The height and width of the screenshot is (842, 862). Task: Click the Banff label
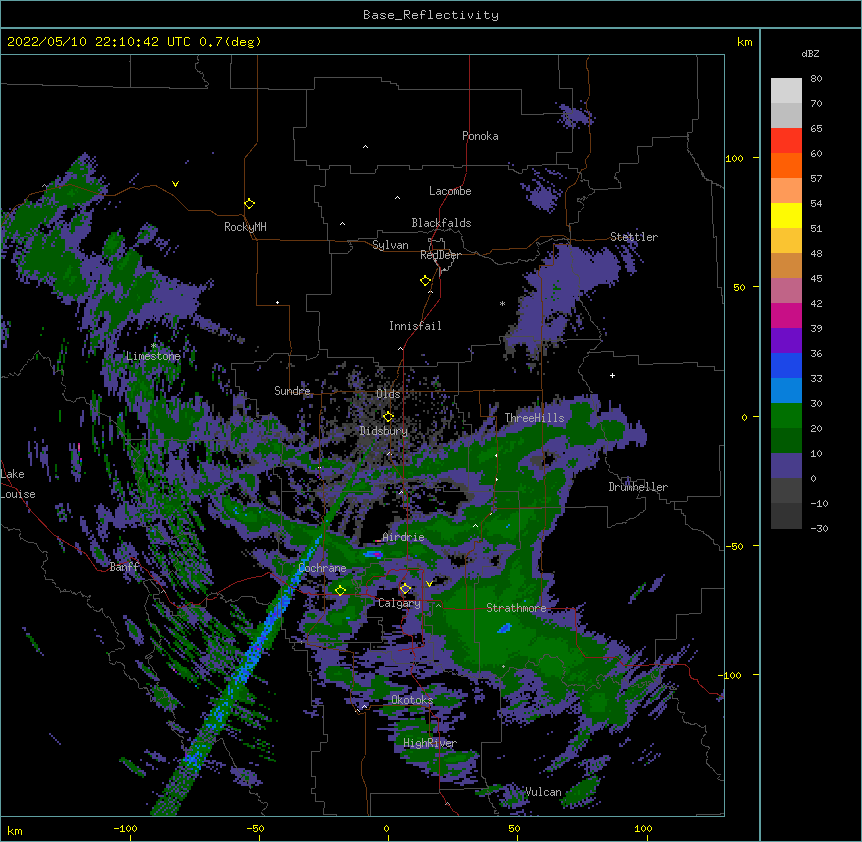[124, 567]
